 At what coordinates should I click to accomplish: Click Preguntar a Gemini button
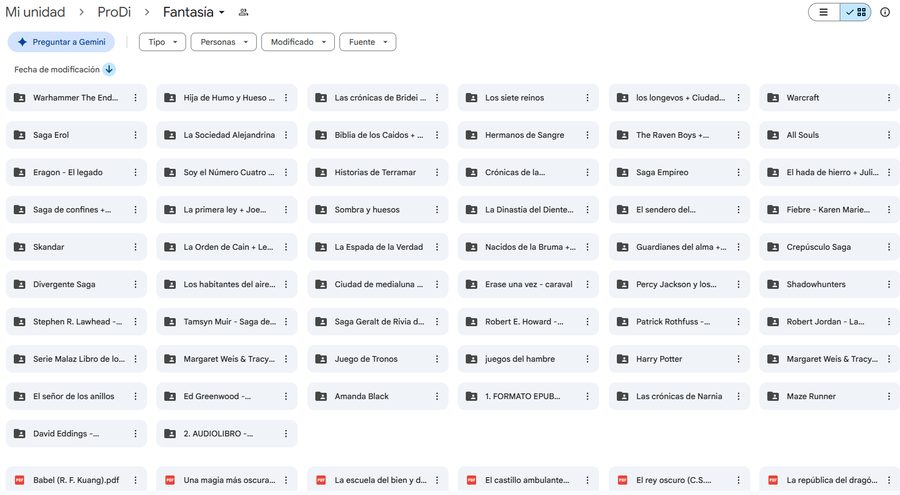point(61,42)
